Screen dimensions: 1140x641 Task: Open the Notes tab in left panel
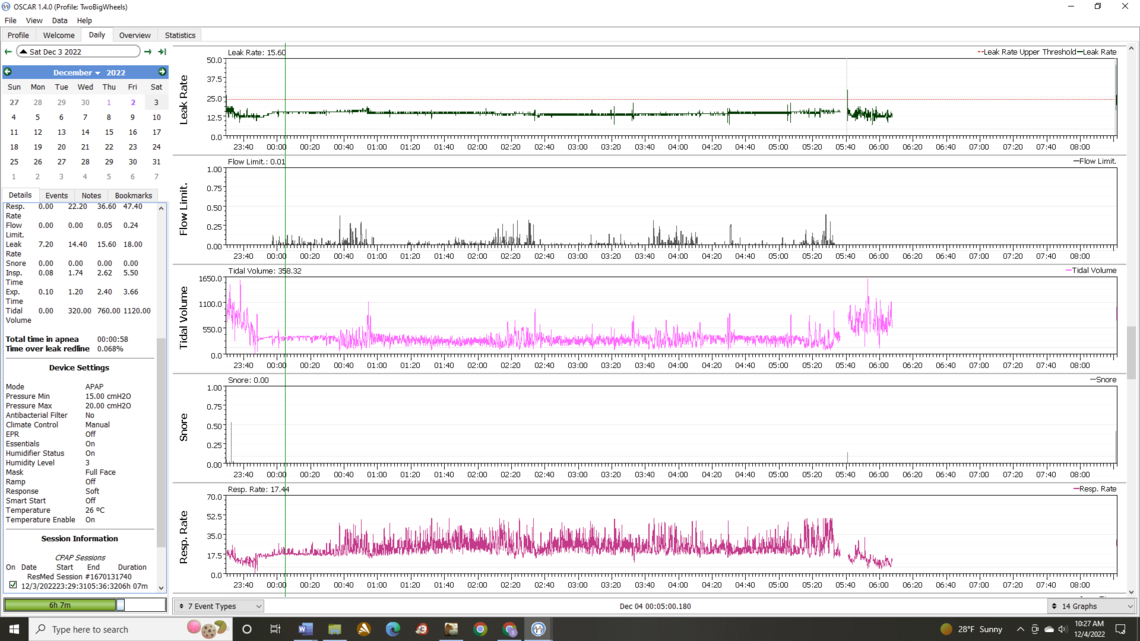[91, 195]
